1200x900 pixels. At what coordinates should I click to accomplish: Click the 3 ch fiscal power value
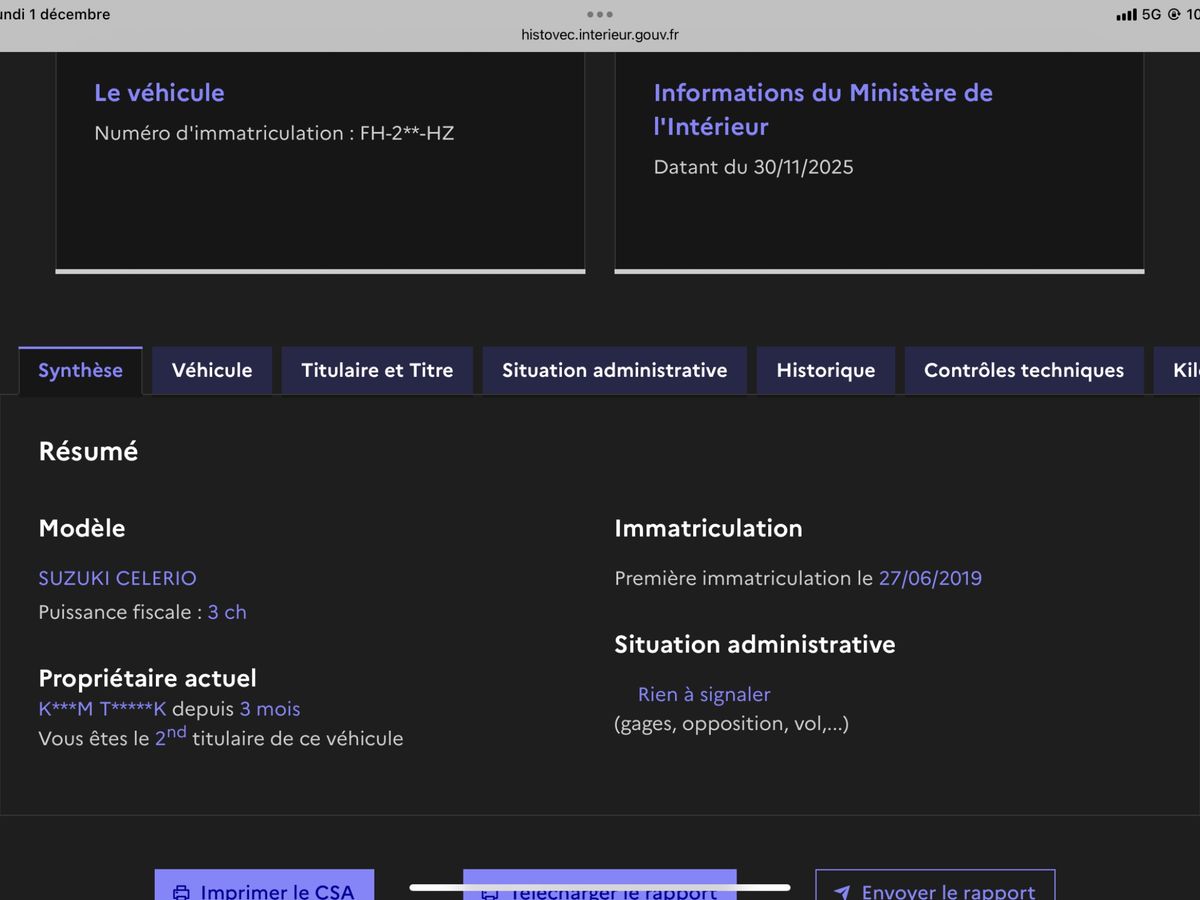(x=227, y=612)
